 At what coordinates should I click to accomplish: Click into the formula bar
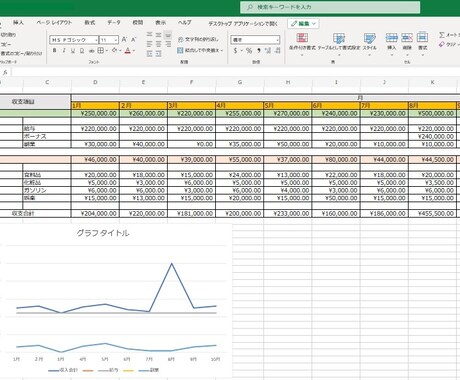[235, 72]
